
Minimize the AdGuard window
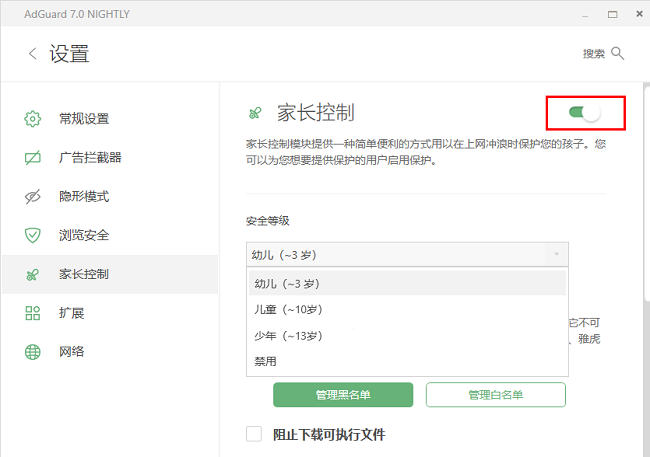pos(585,15)
